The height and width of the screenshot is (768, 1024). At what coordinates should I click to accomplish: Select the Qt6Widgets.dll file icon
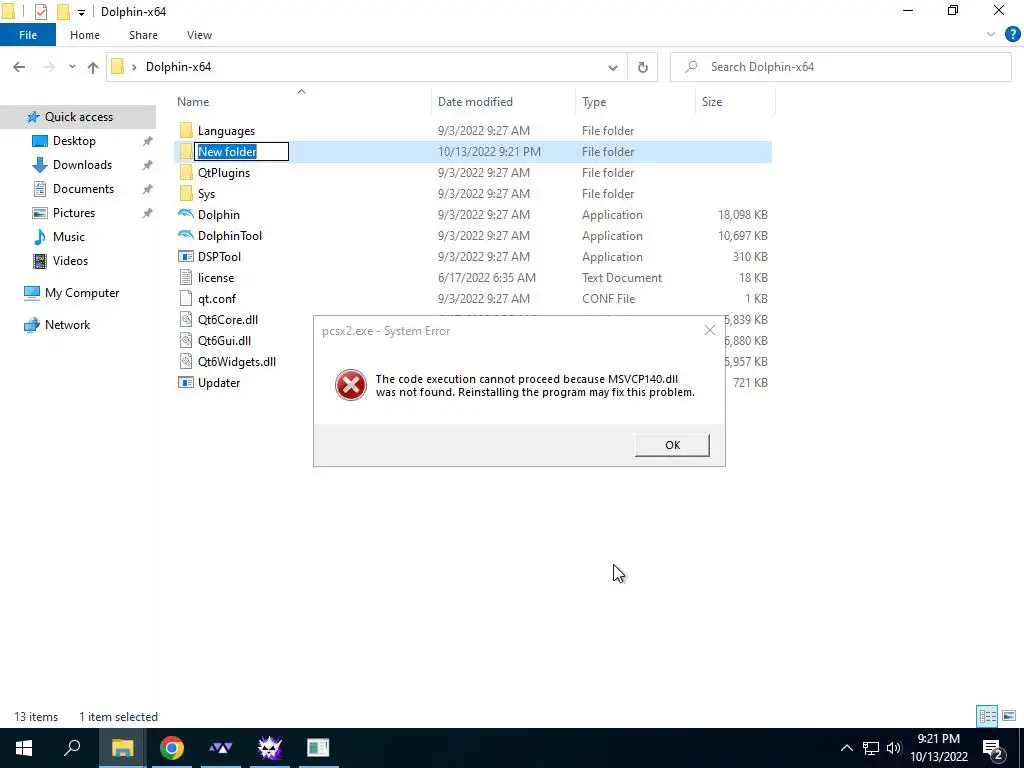pyautogui.click(x=186, y=361)
